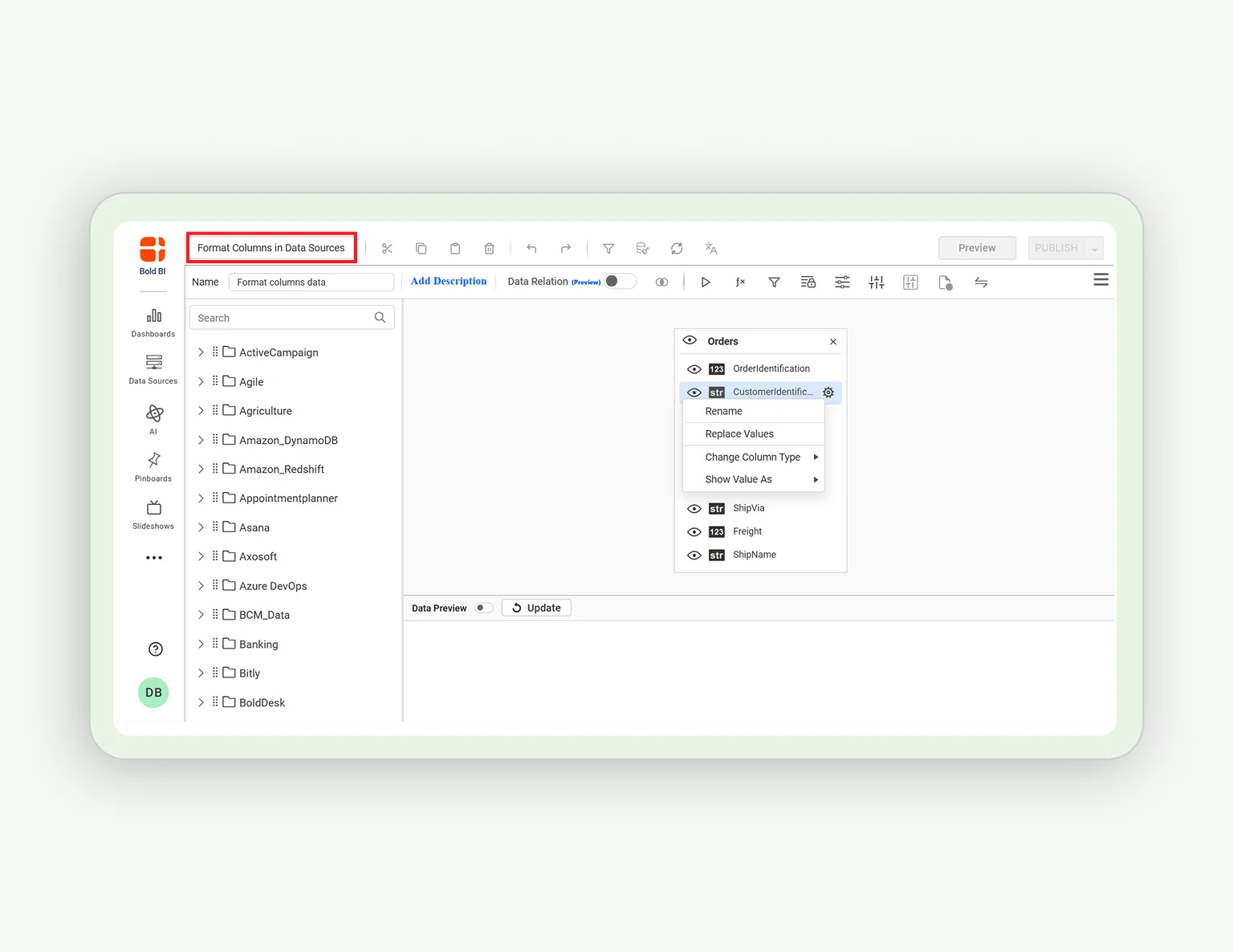The width and height of the screenshot is (1233, 952).
Task: Expand the Appointmentplanner folder
Action: click(201, 498)
